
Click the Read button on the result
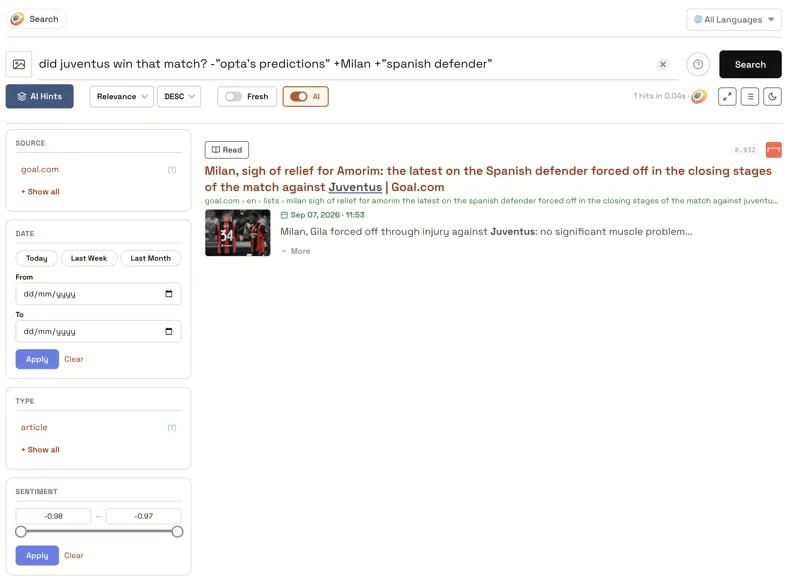pos(227,150)
